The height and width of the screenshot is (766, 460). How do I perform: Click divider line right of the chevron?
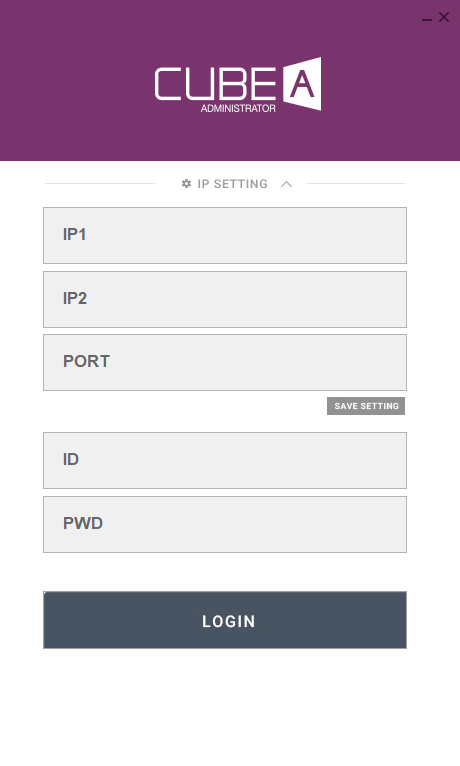[356, 184]
